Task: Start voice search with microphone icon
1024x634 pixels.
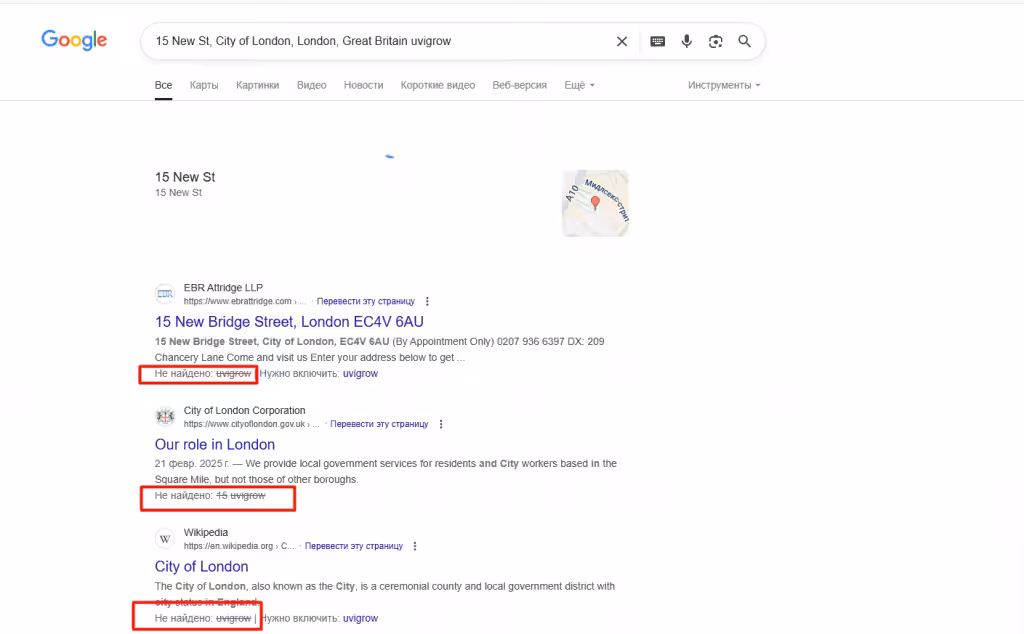Action: (x=686, y=41)
